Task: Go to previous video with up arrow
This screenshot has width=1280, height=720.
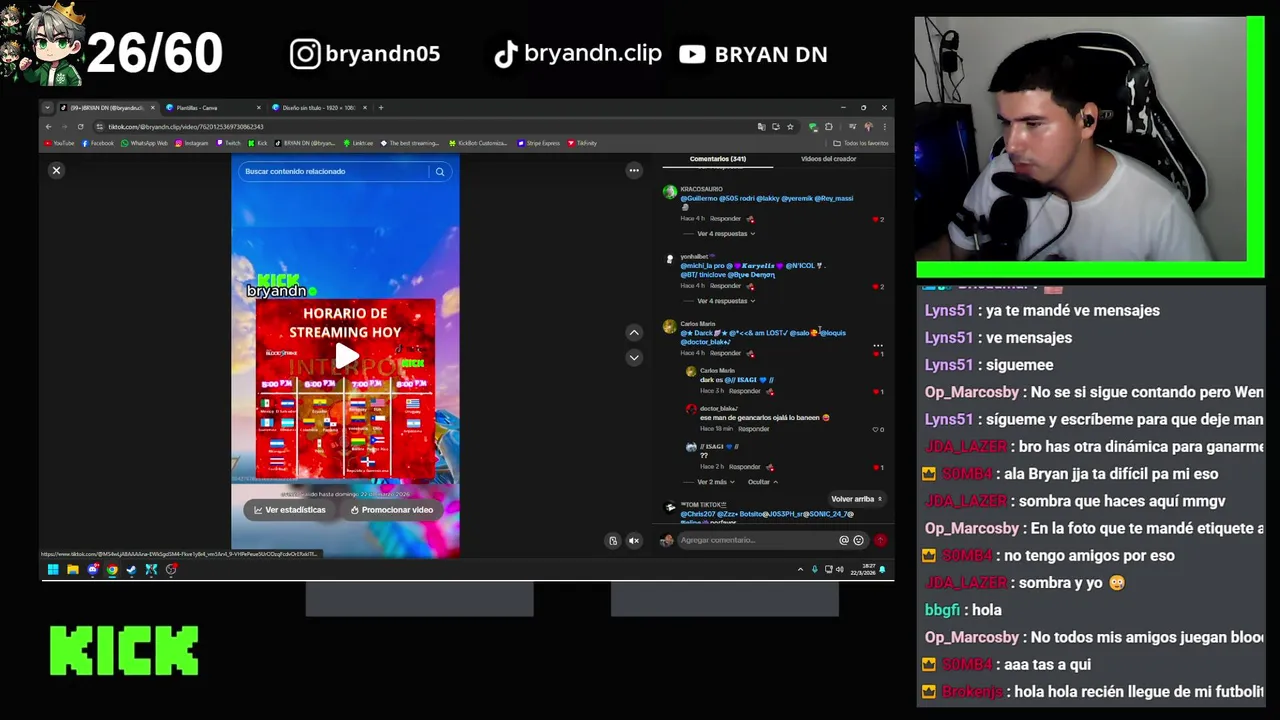Action: click(x=634, y=333)
